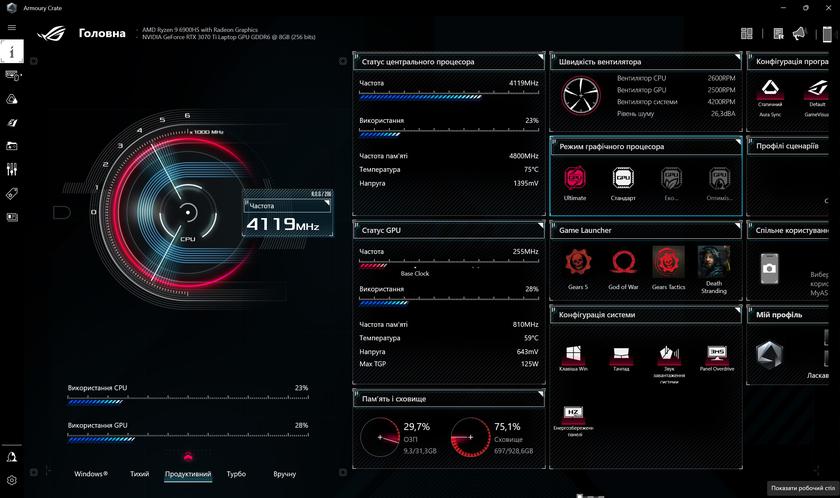840x498 pixels.
Task: Select the Windows® performance mode
Action: [x=91, y=474]
